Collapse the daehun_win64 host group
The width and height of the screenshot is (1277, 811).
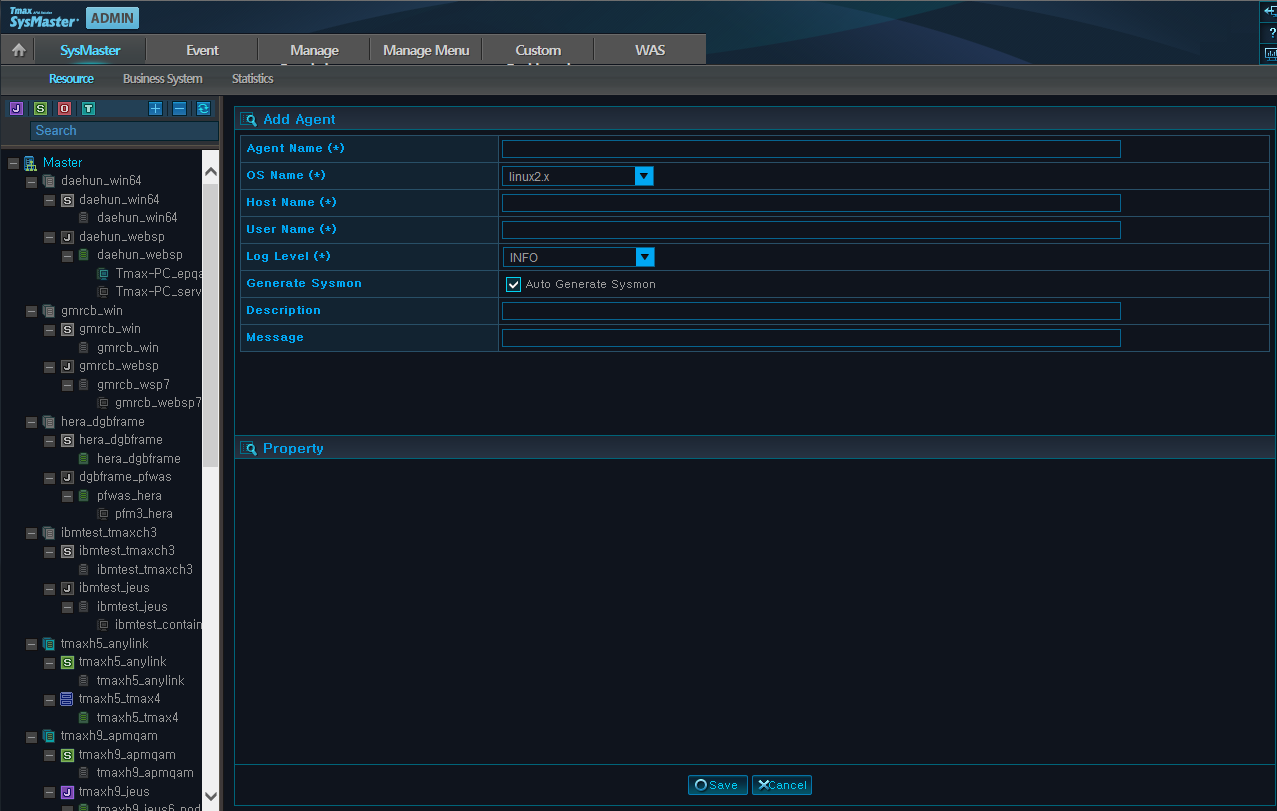(x=31, y=182)
